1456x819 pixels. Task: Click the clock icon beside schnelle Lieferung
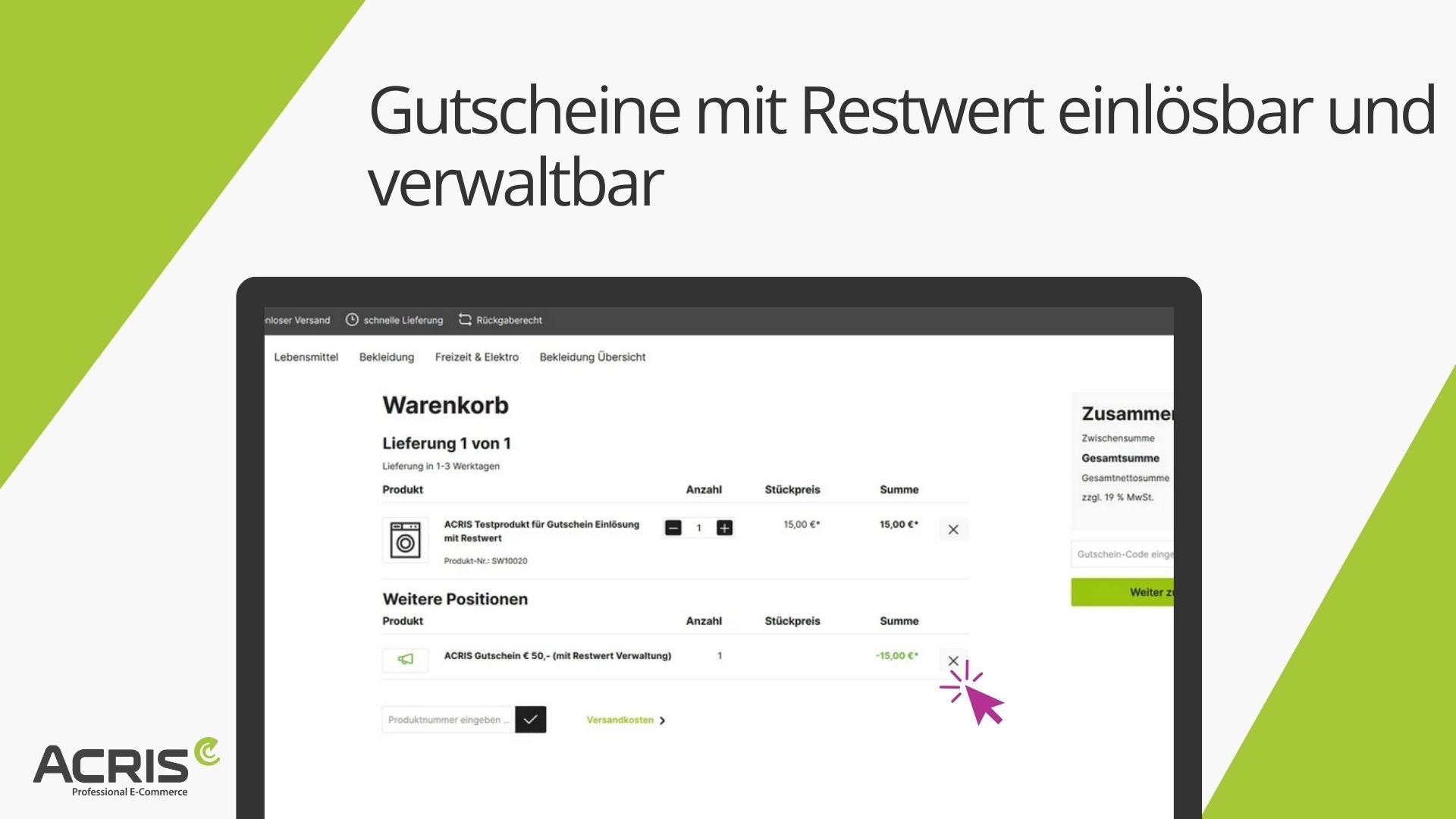tap(352, 320)
